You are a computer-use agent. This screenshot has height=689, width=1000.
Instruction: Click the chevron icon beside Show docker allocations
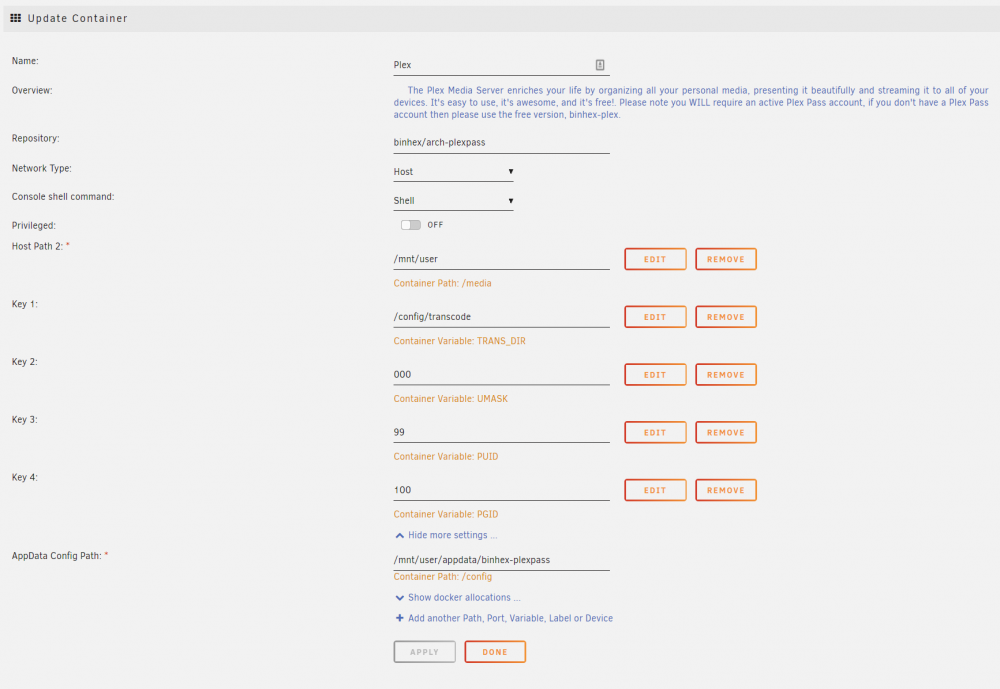pos(400,598)
